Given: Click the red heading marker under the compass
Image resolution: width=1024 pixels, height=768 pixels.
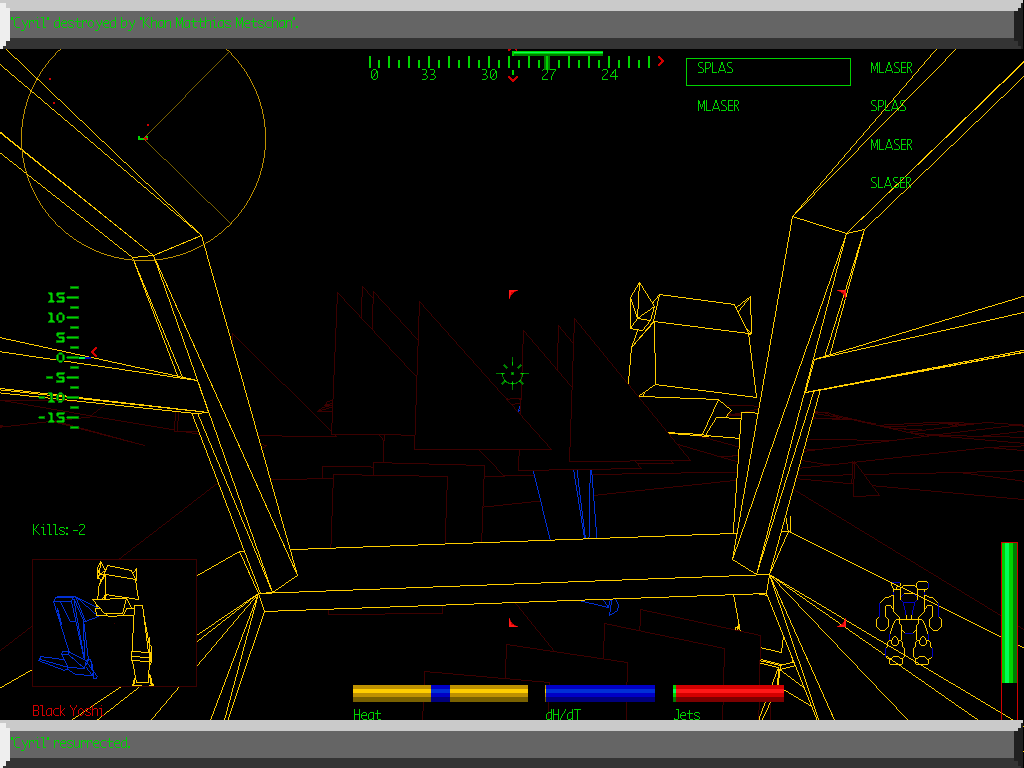Looking at the screenshot, I should pyautogui.click(x=513, y=77).
